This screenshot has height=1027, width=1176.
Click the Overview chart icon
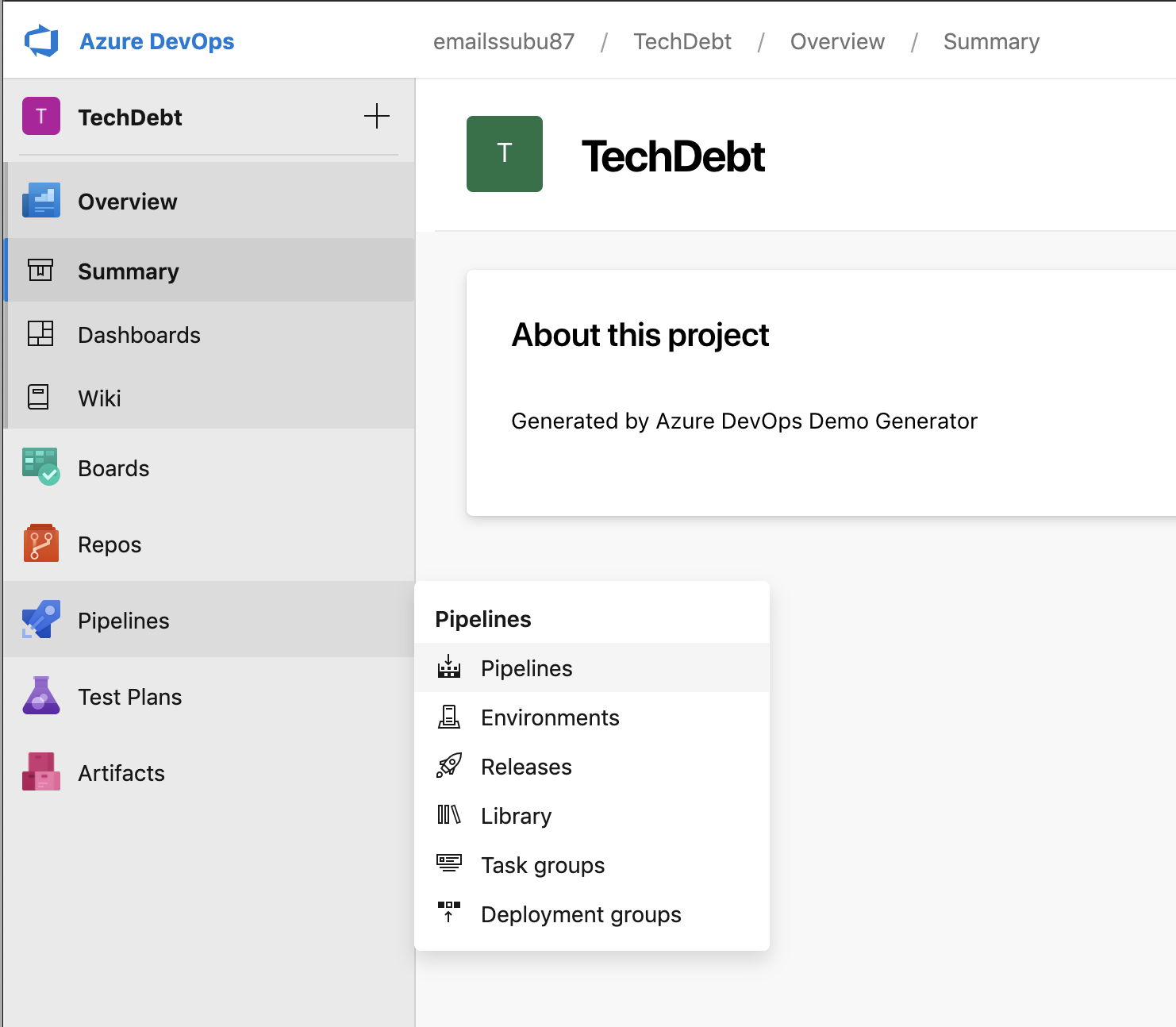coord(40,200)
